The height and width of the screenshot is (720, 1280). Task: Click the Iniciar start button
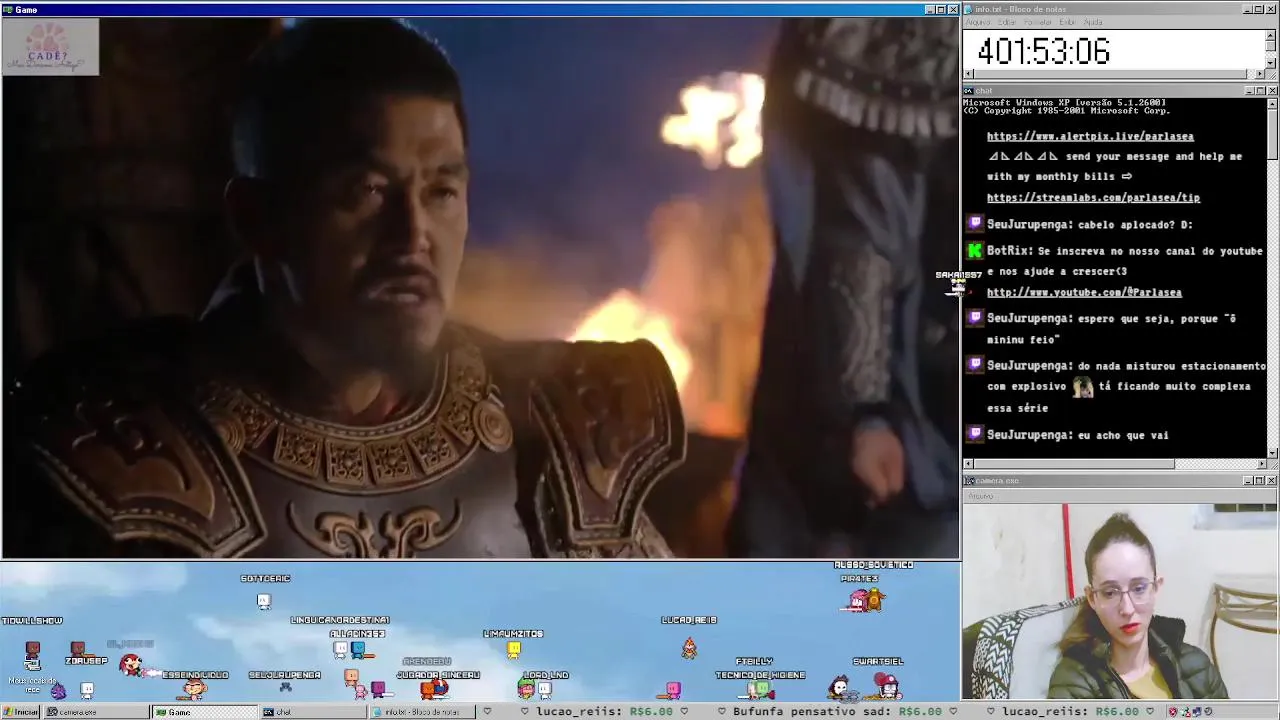(21, 712)
